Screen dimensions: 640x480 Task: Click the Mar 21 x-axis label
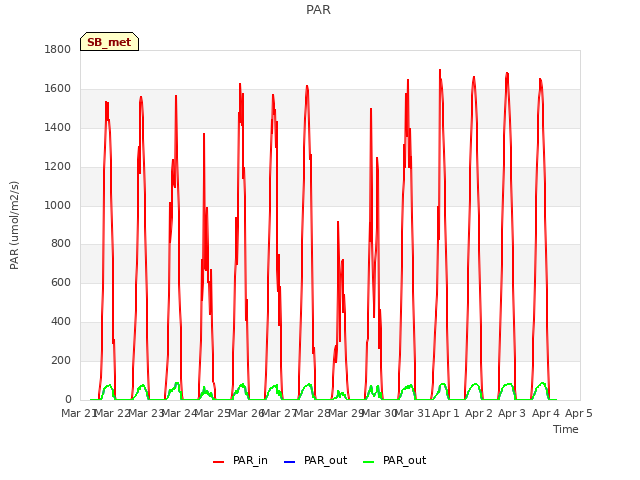[79, 413]
